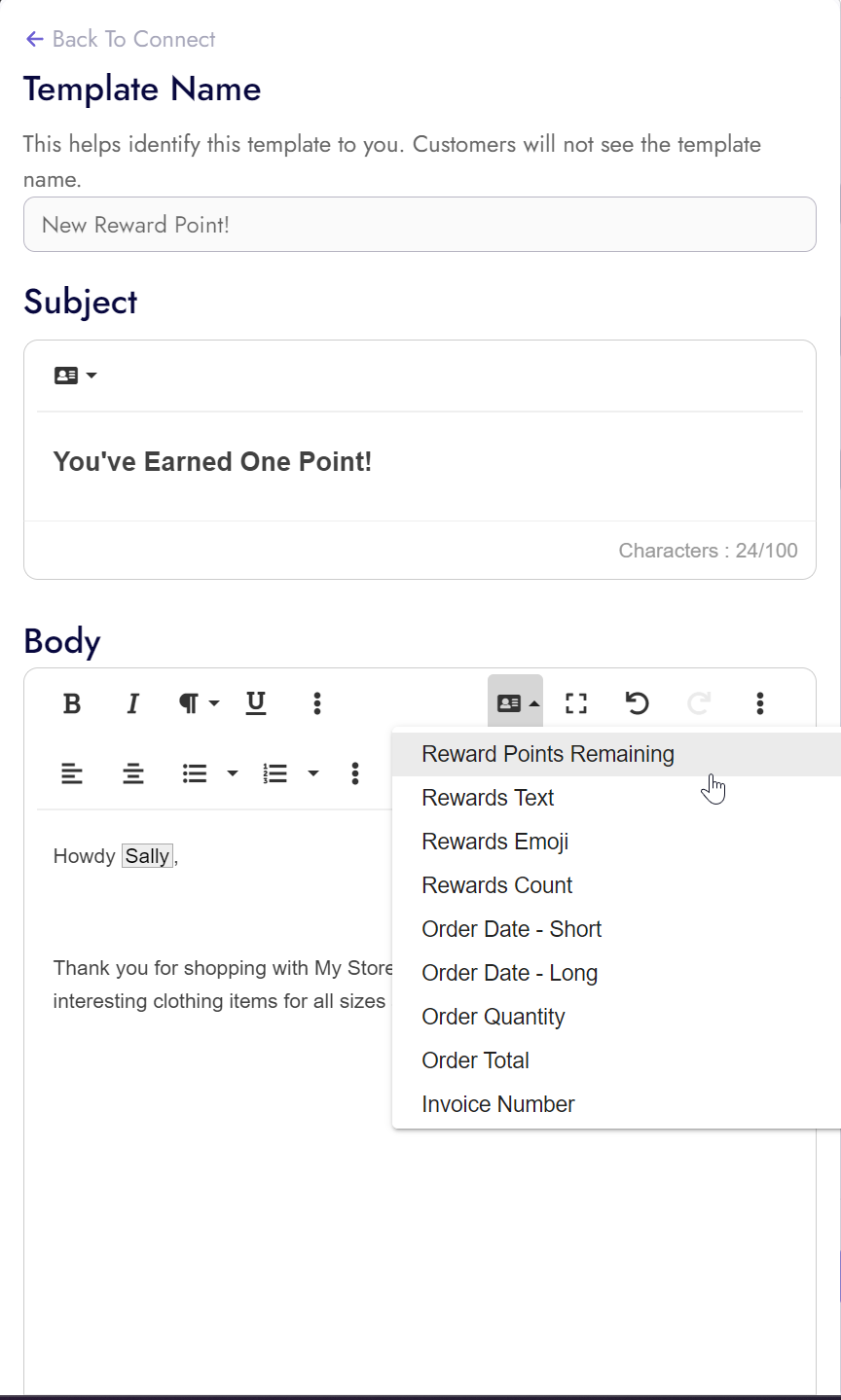Viewport: 841px width, 1400px height.
Task: Expand the numbered list style options arrow
Action: point(313,772)
